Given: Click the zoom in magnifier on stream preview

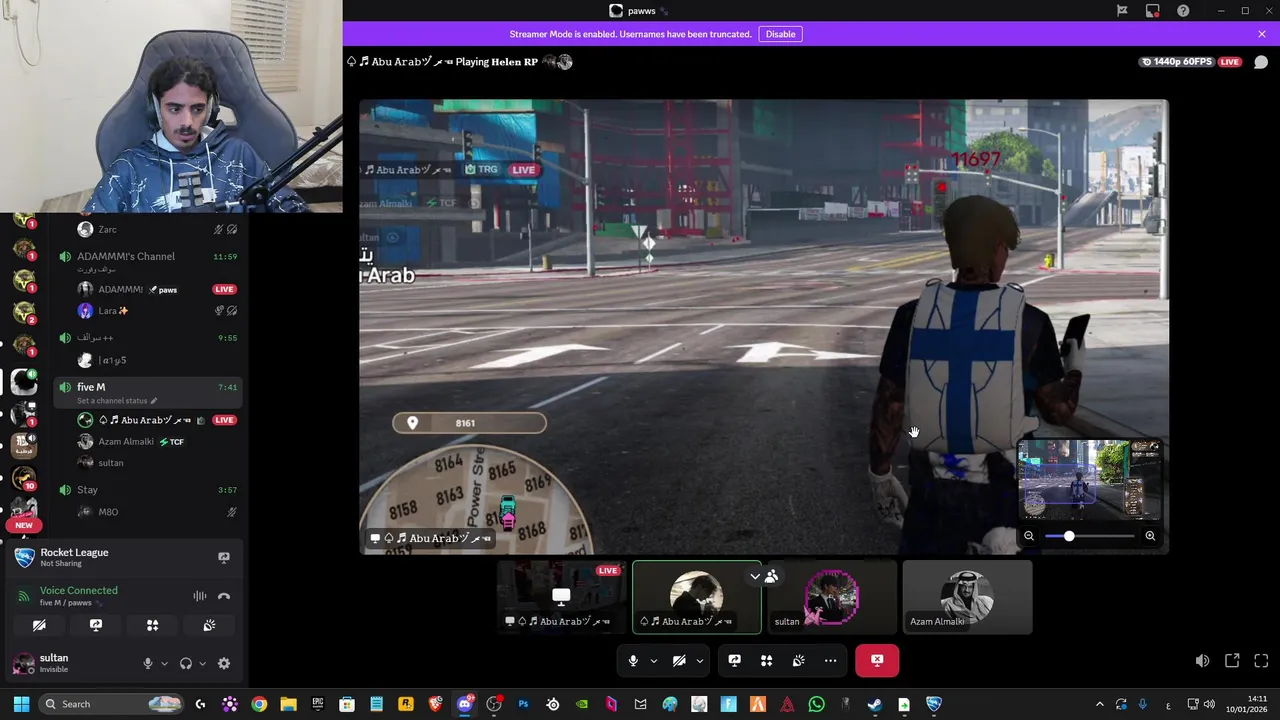Looking at the screenshot, I should click(1150, 536).
